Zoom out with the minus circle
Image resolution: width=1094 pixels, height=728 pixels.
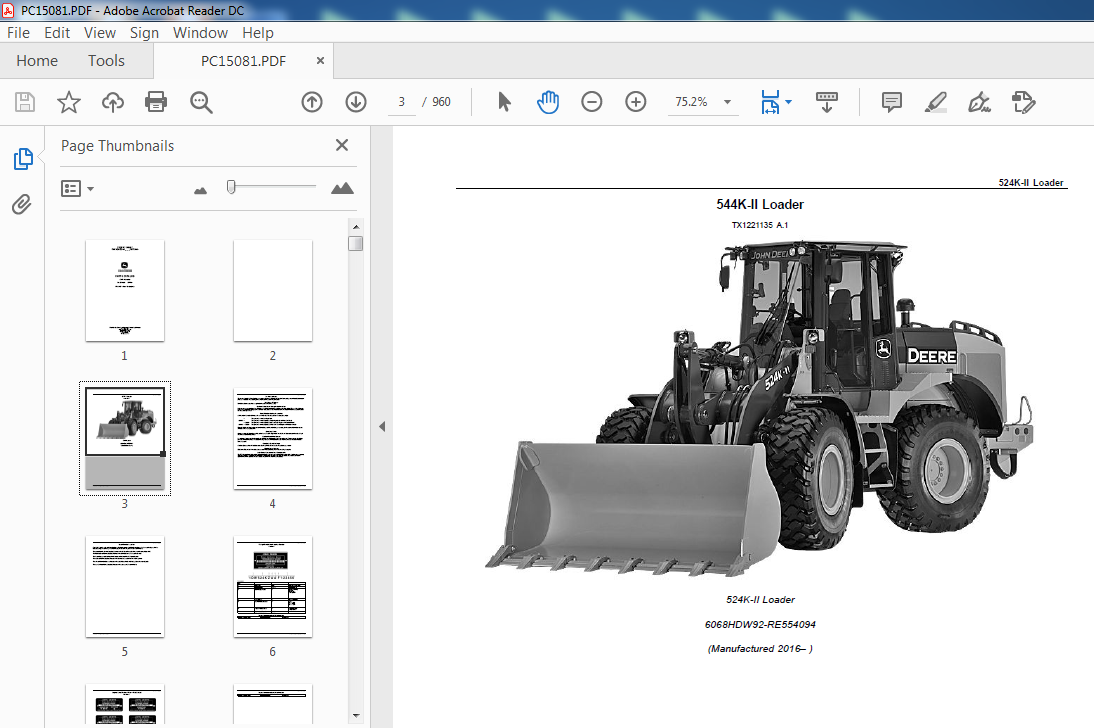pyautogui.click(x=592, y=102)
